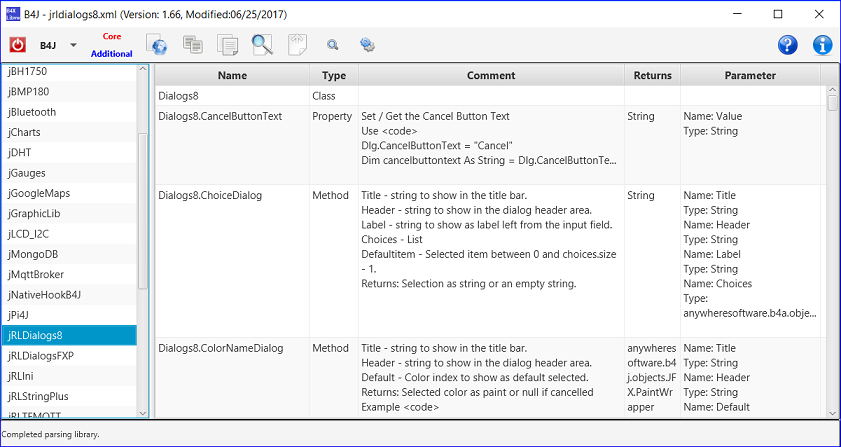The image size is (841, 447).
Task: Click the red power exit icon
Action: (x=18, y=45)
